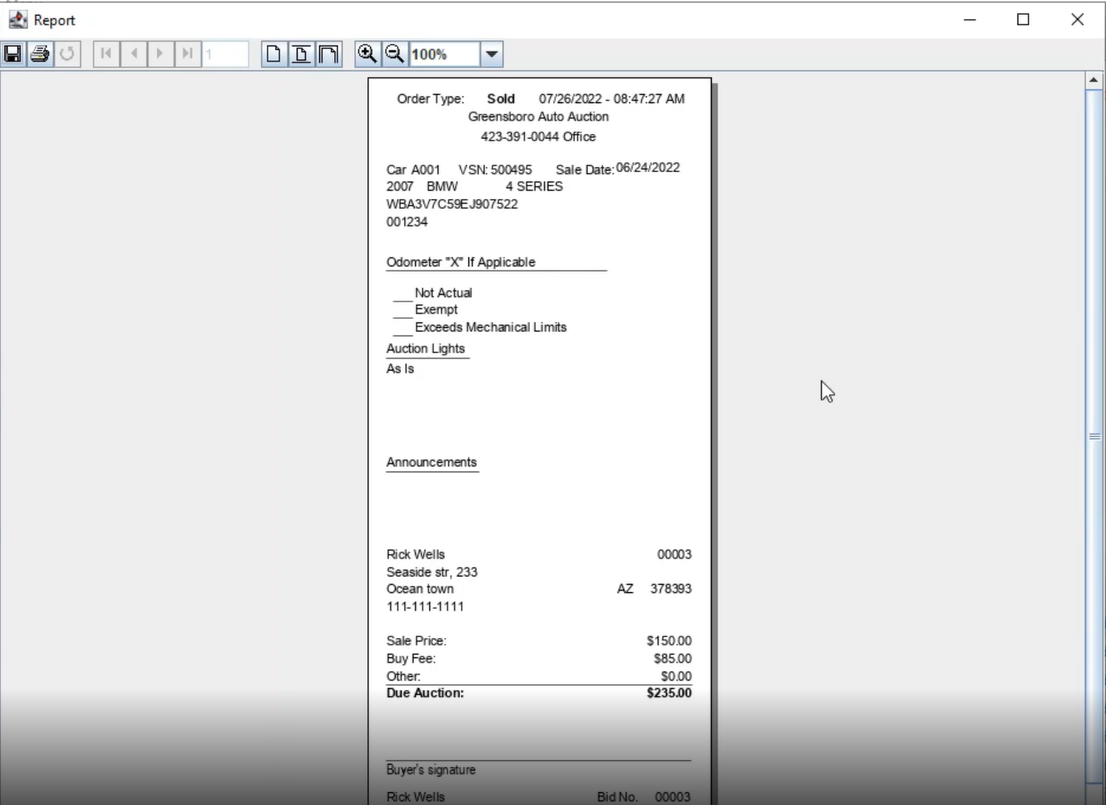The image size is (1106, 805).
Task: Zoom in with magnifier plus icon
Action: 367,54
